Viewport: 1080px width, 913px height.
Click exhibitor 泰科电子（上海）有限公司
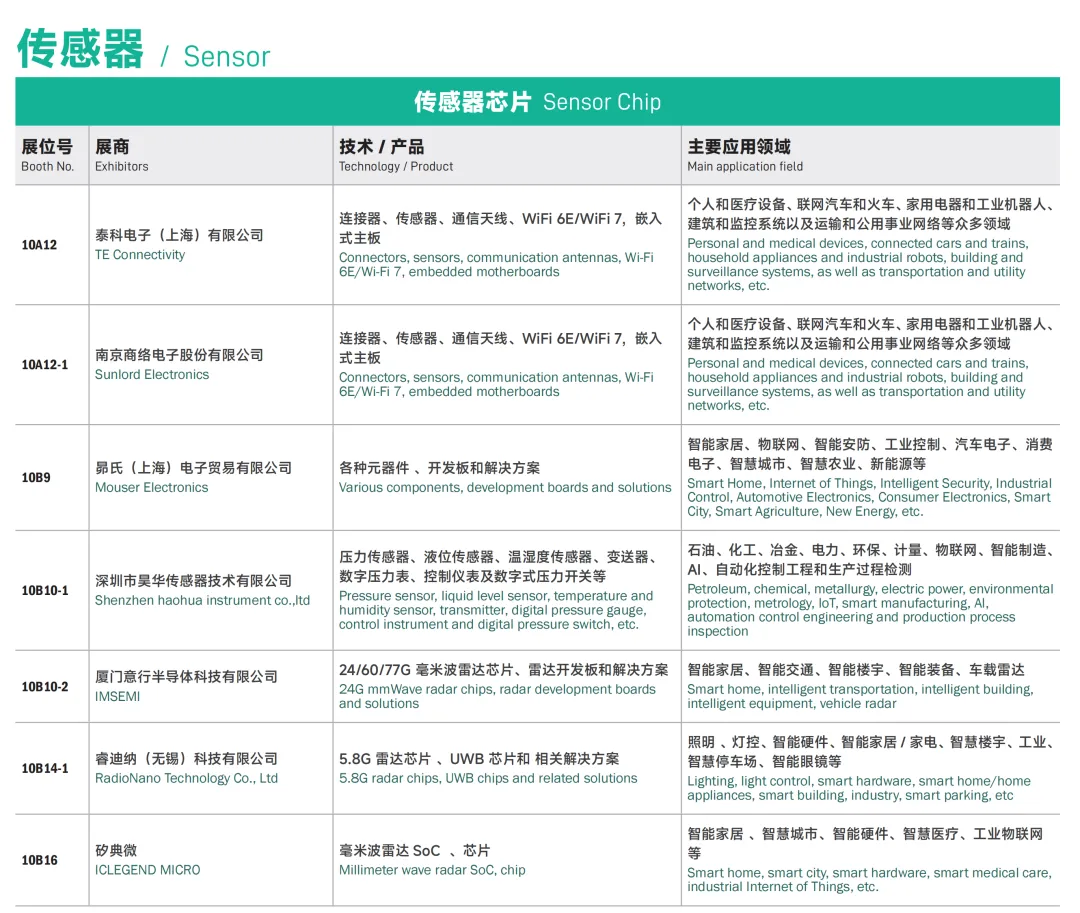pyautogui.click(x=179, y=235)
